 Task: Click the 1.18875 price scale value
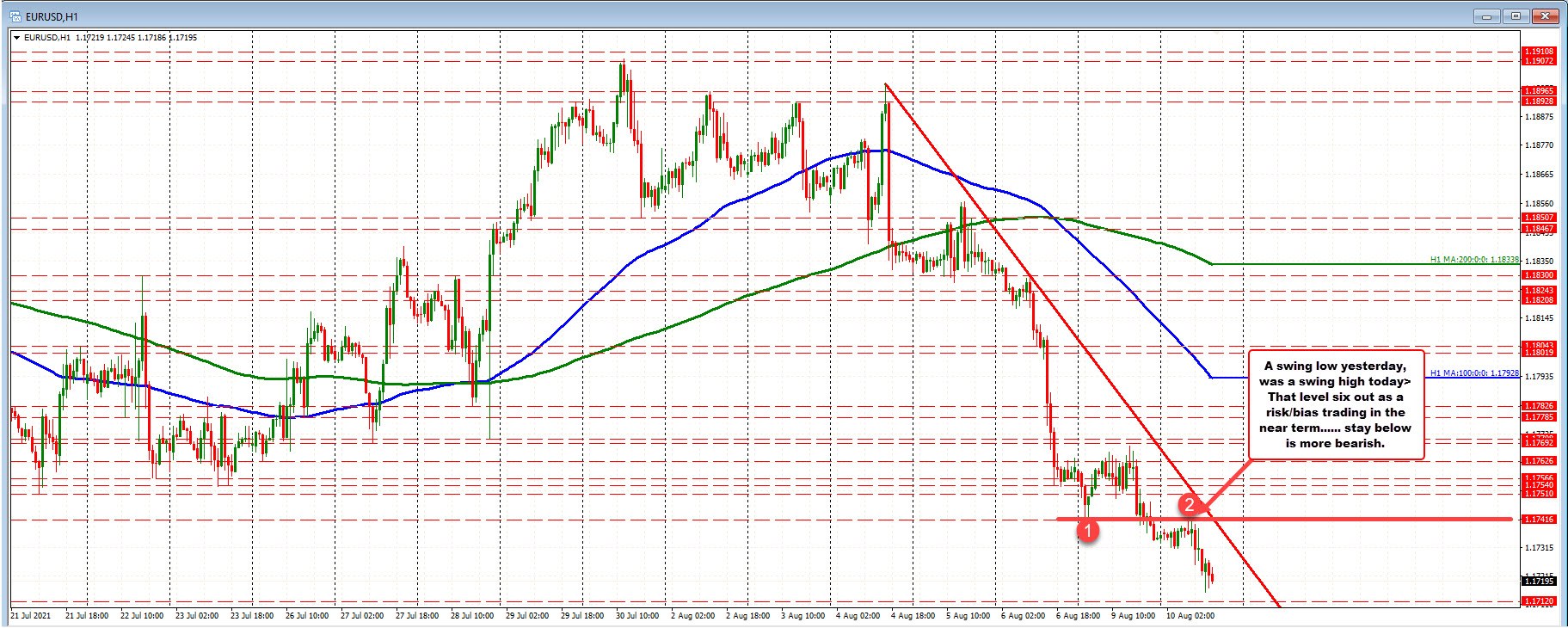[1539, 117]
